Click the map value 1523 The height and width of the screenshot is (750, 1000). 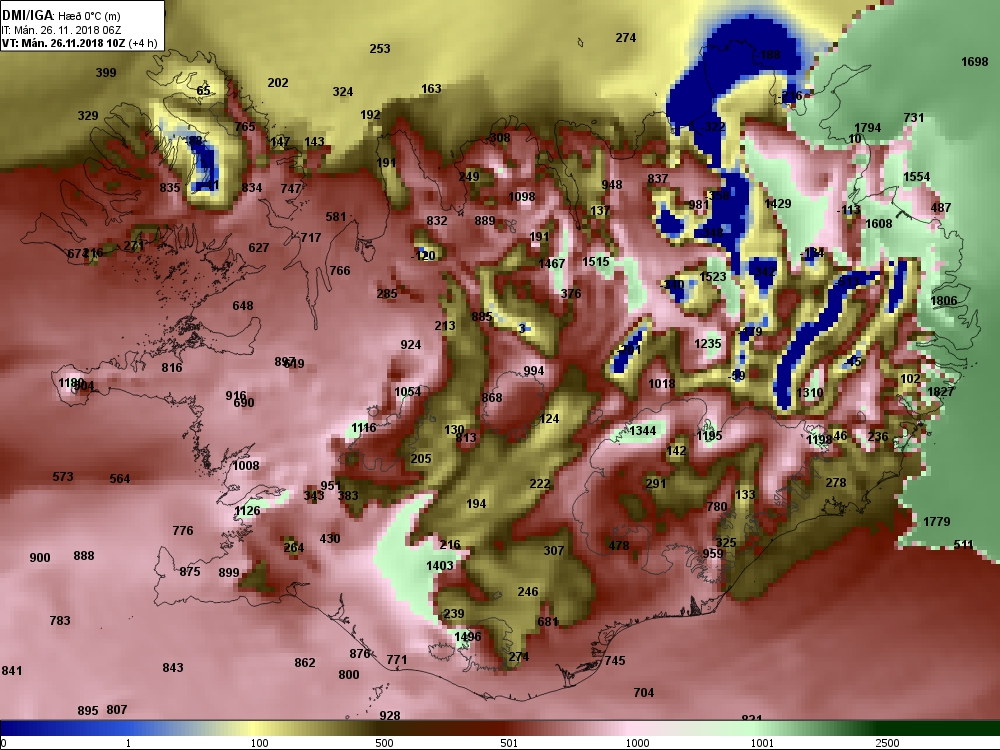(x=713, y=276)
